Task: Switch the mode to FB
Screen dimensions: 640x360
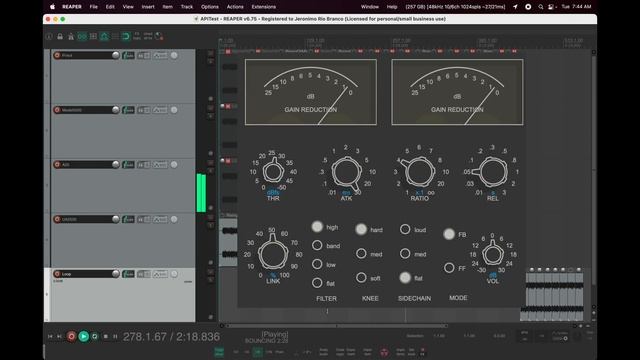Action: (x=449, y=234)
